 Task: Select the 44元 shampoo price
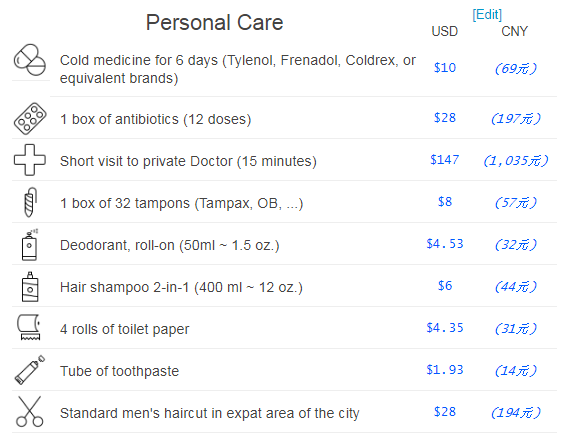[516, 287]
